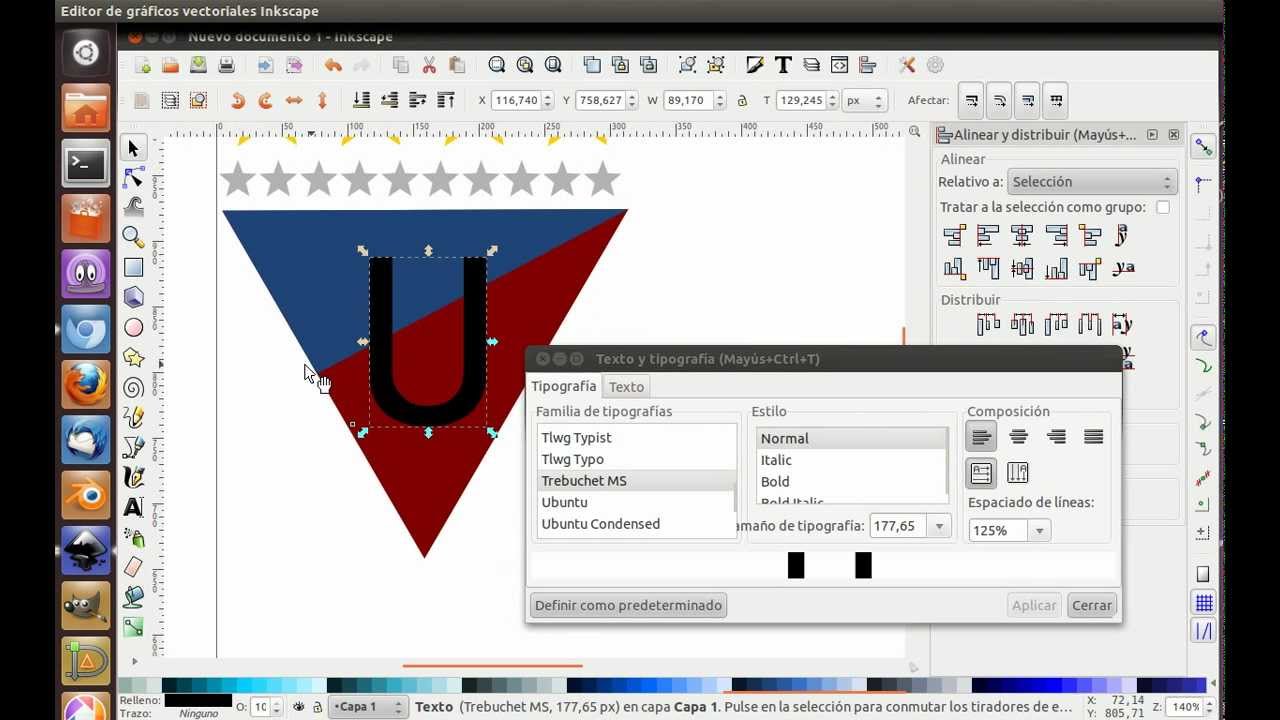Open the XML editor icon
1280x720 pixels.
click(x=839, y=65)
